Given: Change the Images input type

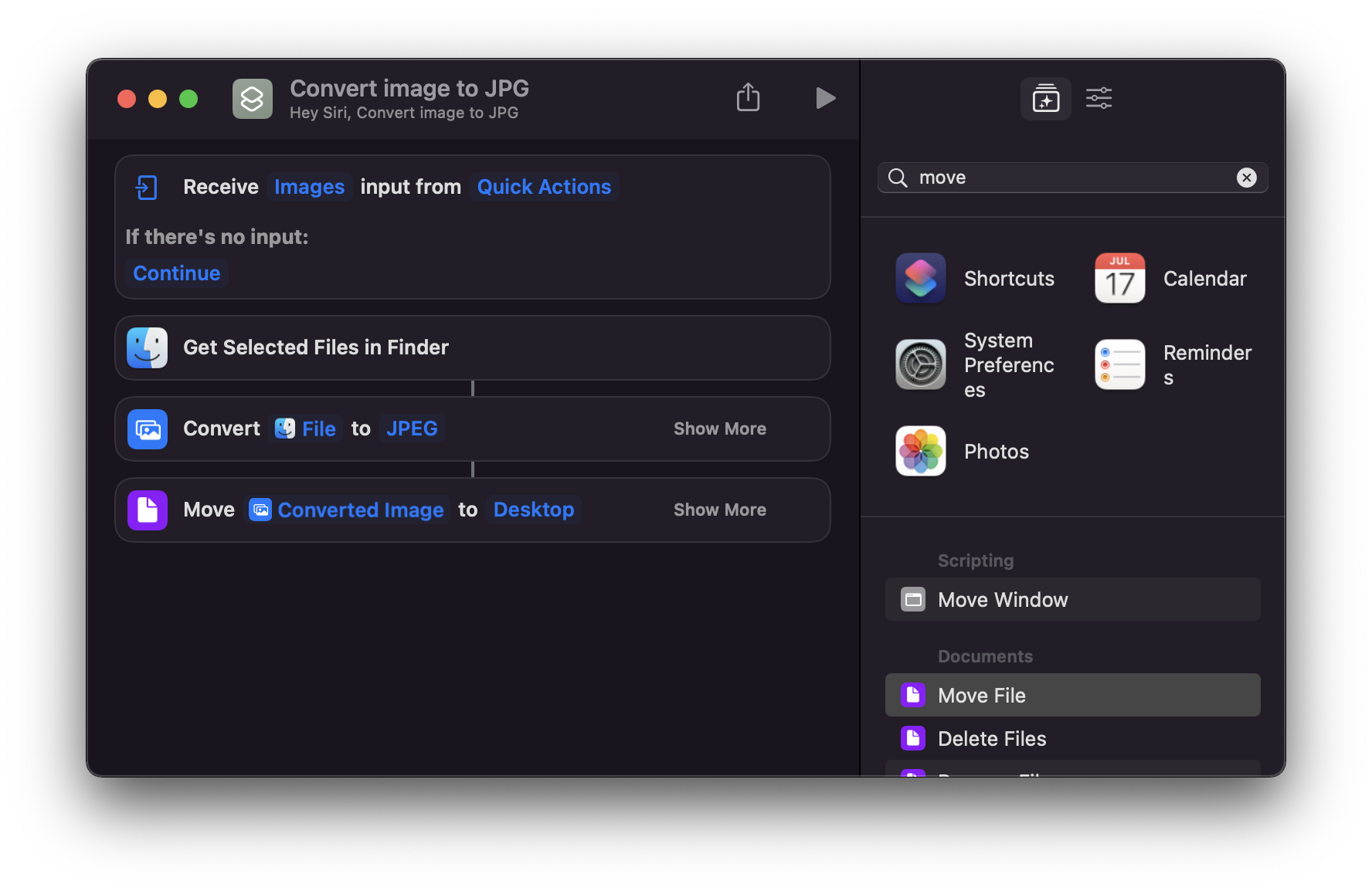Looking at the screenshot, I should click(309, 187).
